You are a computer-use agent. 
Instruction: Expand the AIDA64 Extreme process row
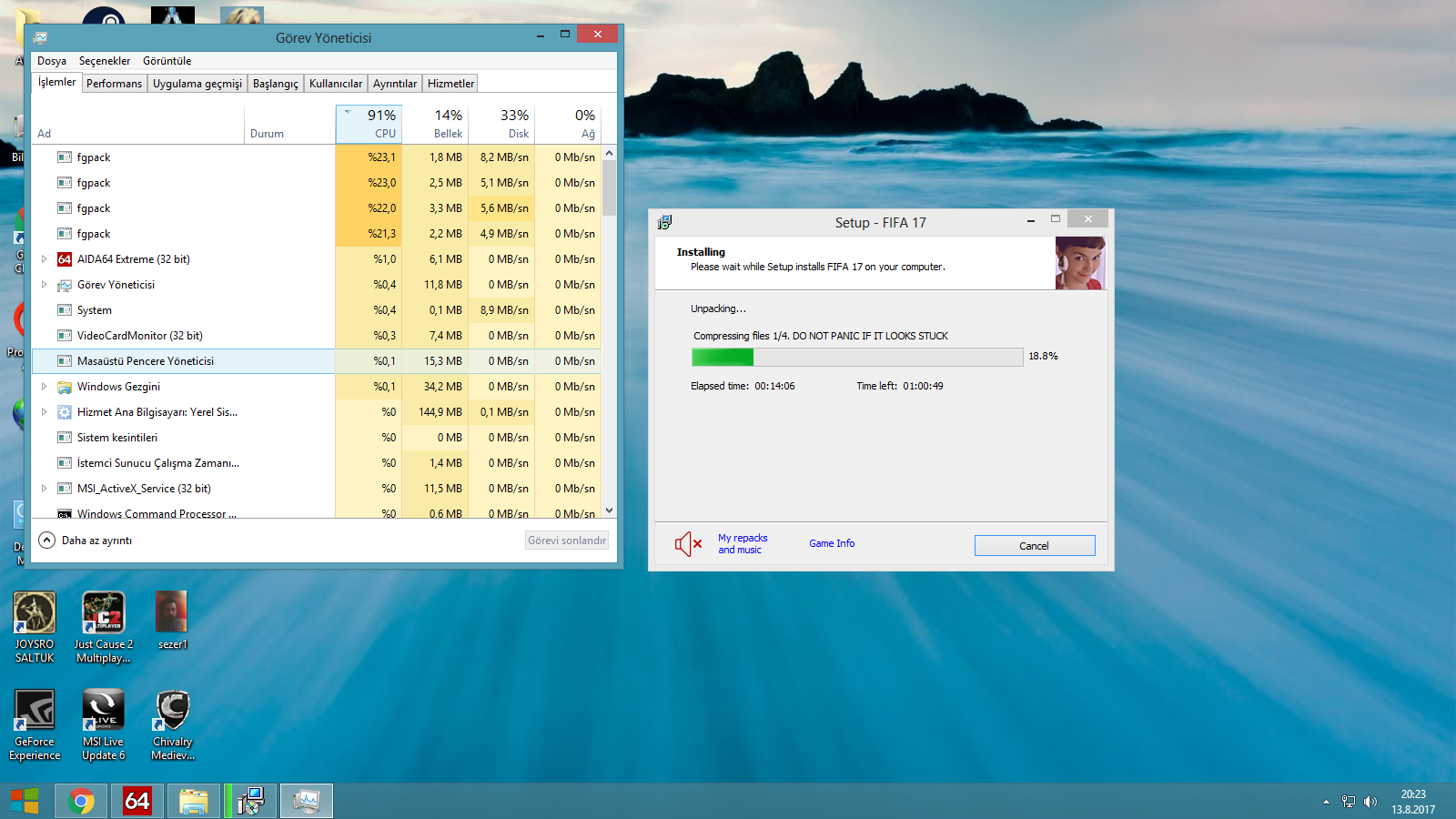(44, 259)
